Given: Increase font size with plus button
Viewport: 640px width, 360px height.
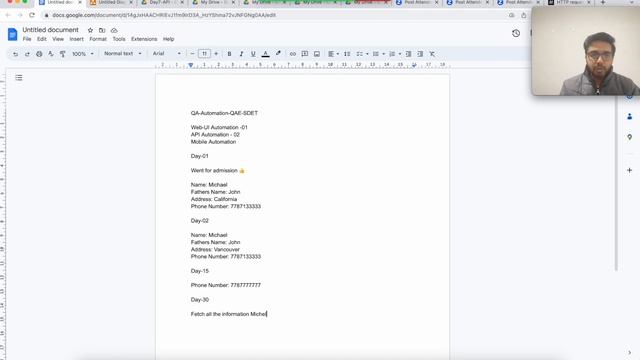Looking at the screenshot, I should click(x=216, y=54).
